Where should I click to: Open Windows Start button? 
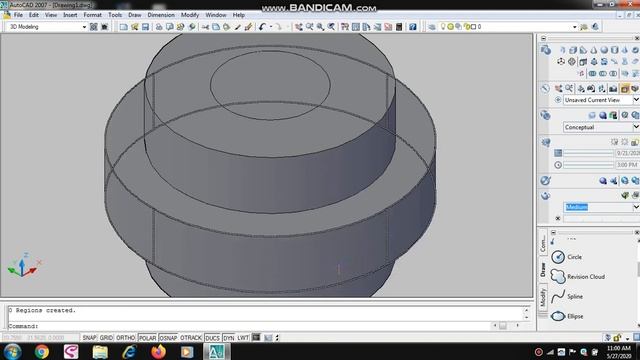[12, 351]
